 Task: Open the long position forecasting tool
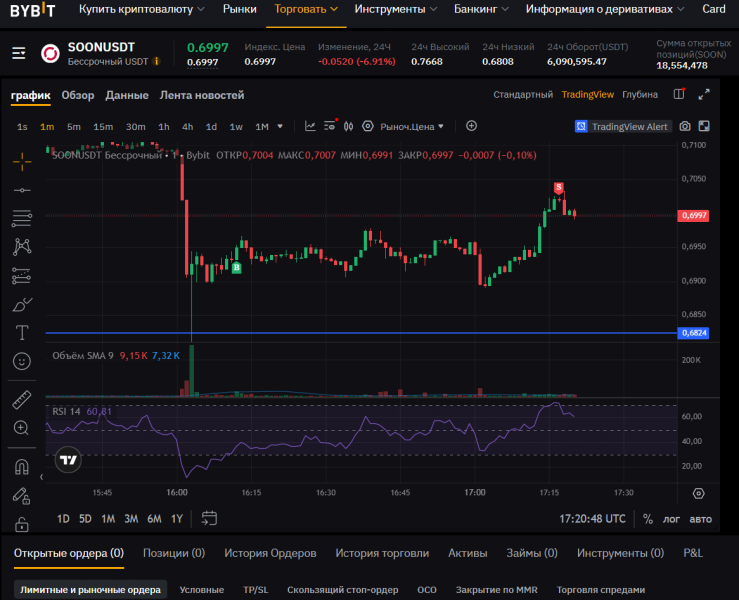pos(22,276)
